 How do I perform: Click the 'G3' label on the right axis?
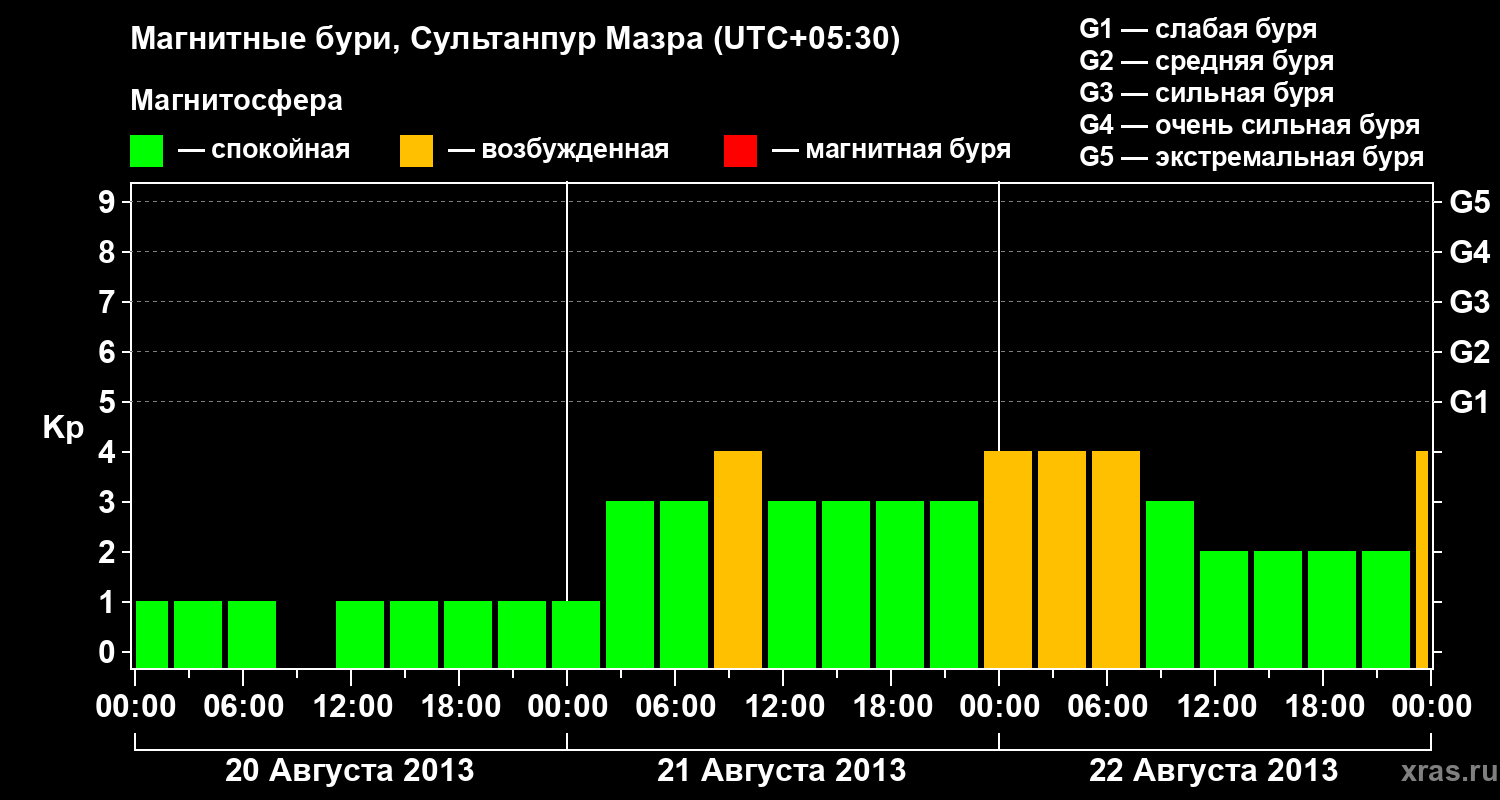(1469, 302)
